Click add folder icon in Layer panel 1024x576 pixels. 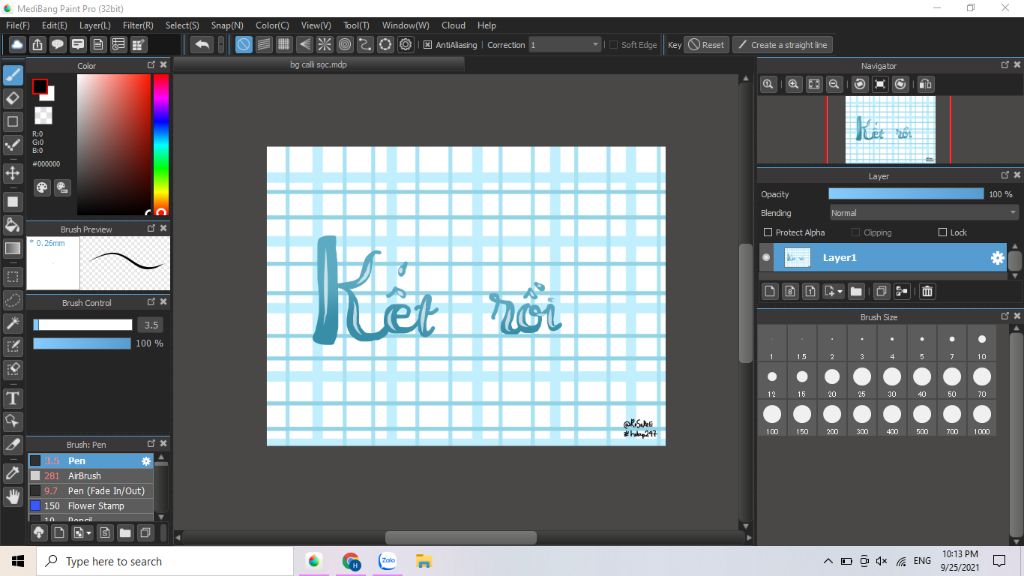point(856,291)
